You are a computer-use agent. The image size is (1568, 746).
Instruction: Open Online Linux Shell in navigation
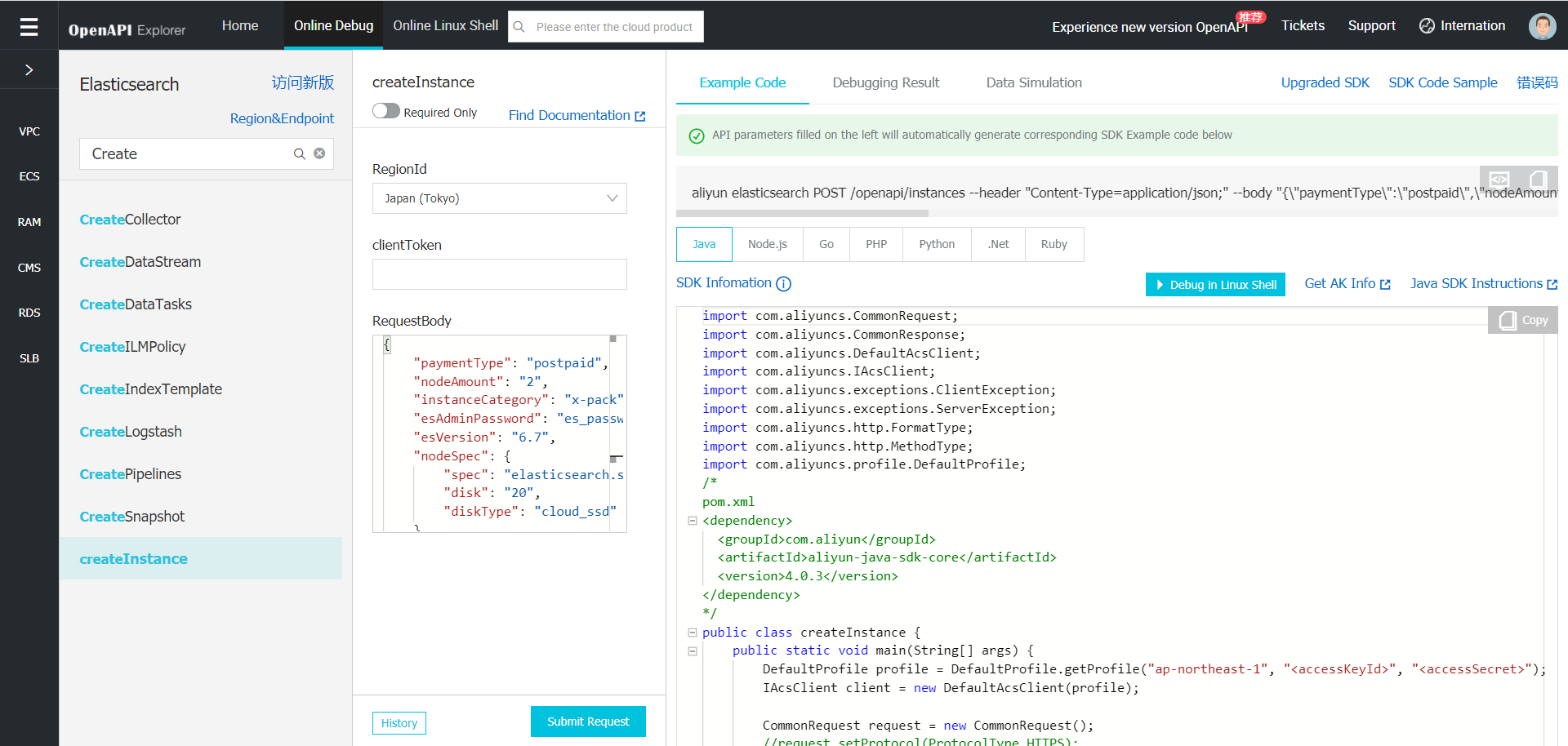pos(445,25)
